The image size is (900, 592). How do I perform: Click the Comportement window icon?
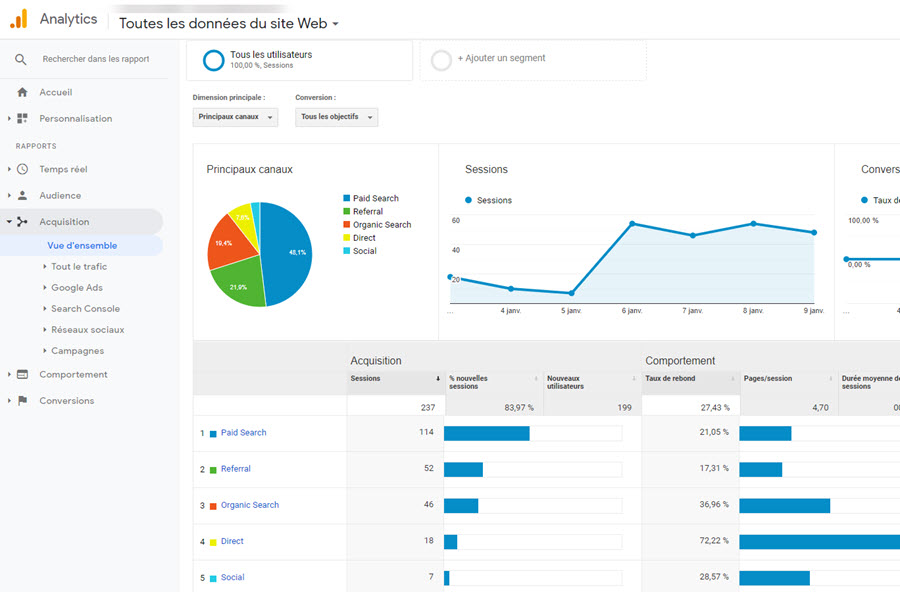22,374
